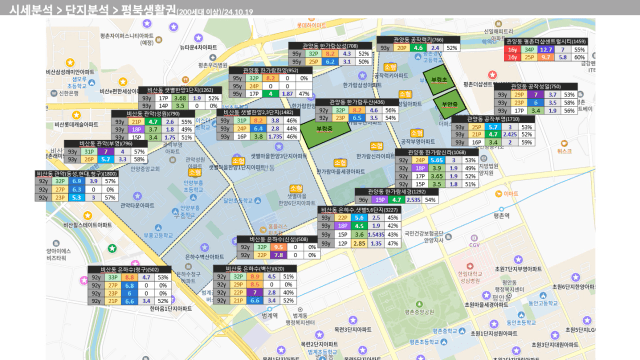Select the 동안고등학교 school icon

(543, 296)
